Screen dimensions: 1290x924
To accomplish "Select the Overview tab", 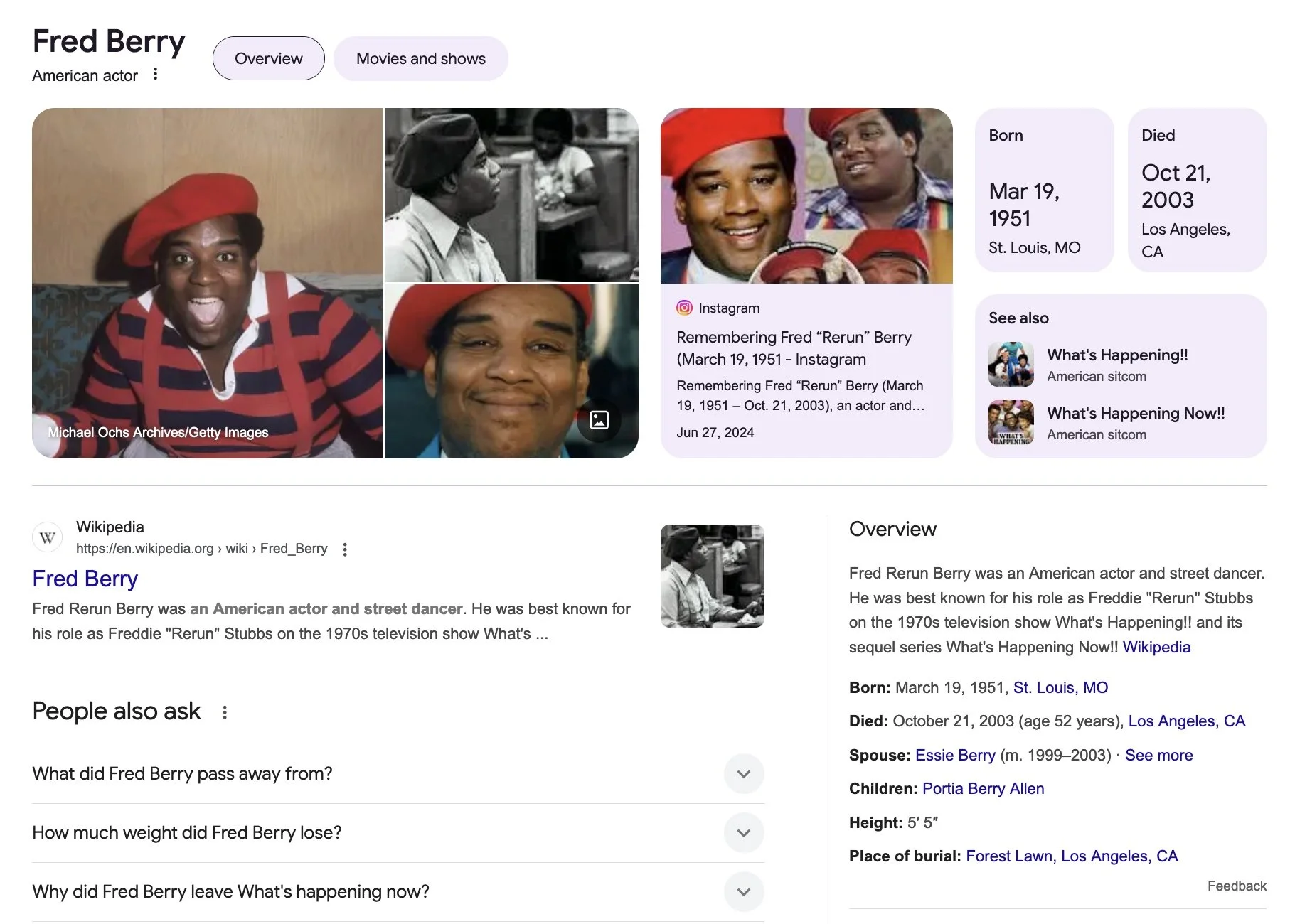I will click(269, 58).
